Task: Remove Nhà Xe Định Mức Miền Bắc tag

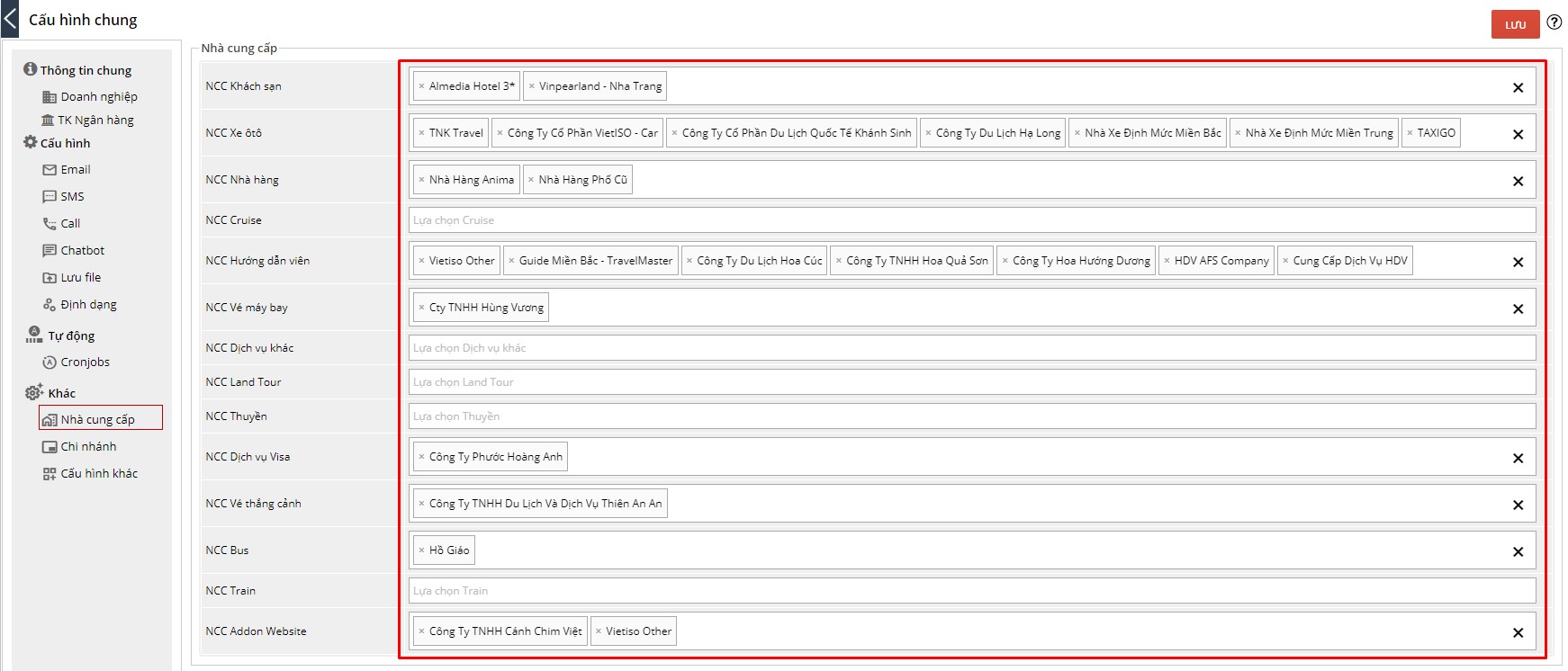Action: coord(1077,133)
